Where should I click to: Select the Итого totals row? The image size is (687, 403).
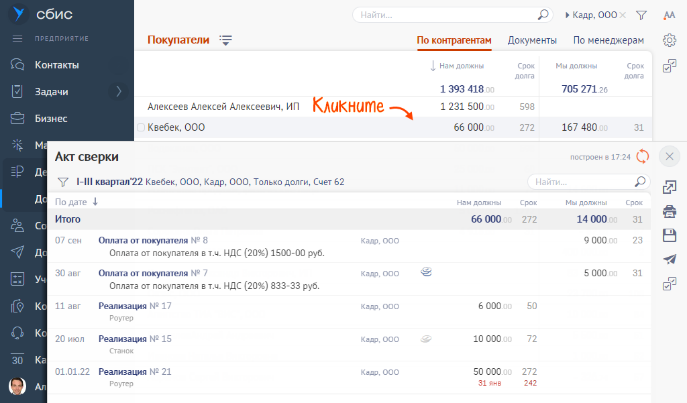pos(349,219)
